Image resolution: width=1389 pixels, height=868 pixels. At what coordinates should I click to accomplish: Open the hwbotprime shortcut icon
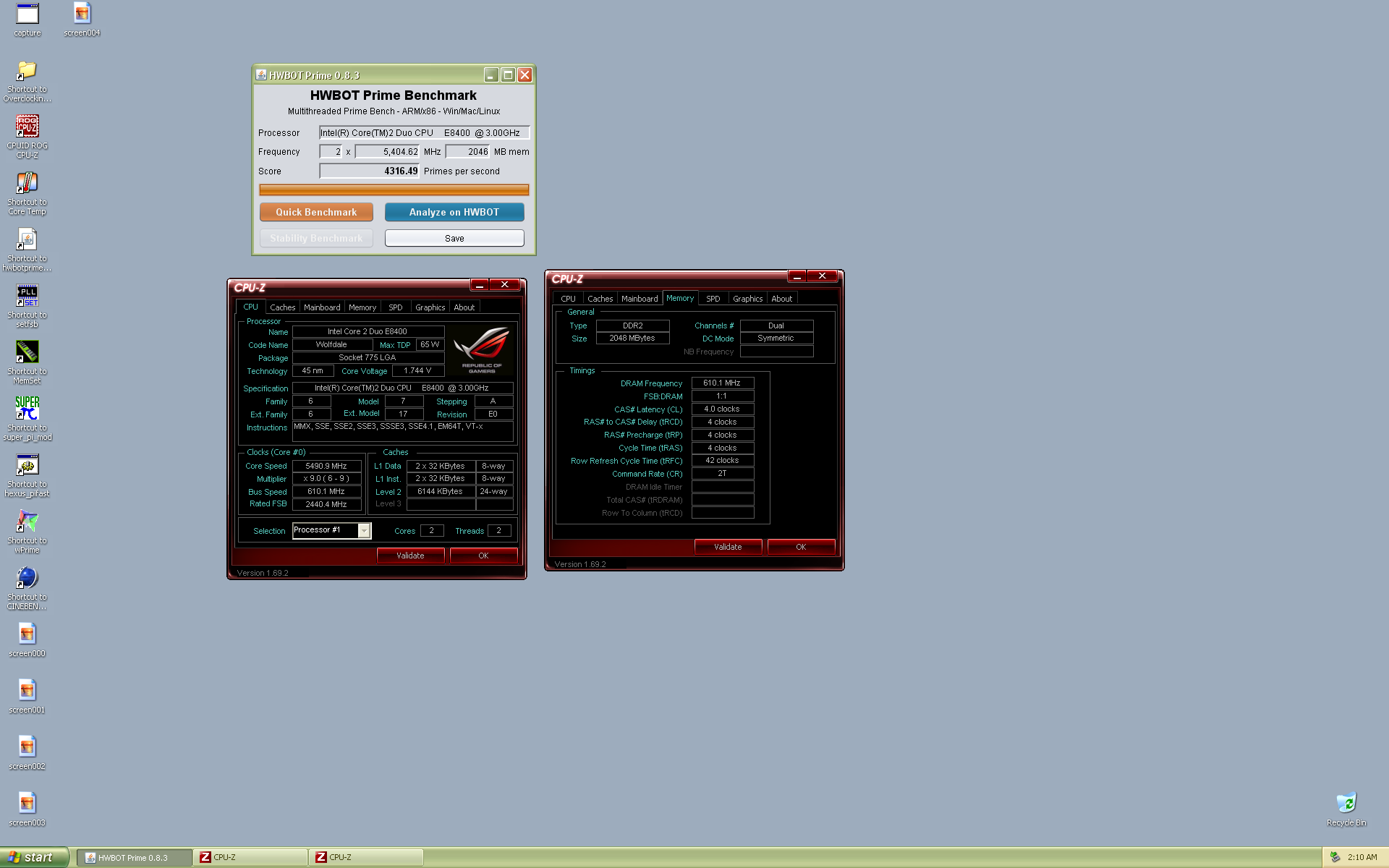coord(27,250)
